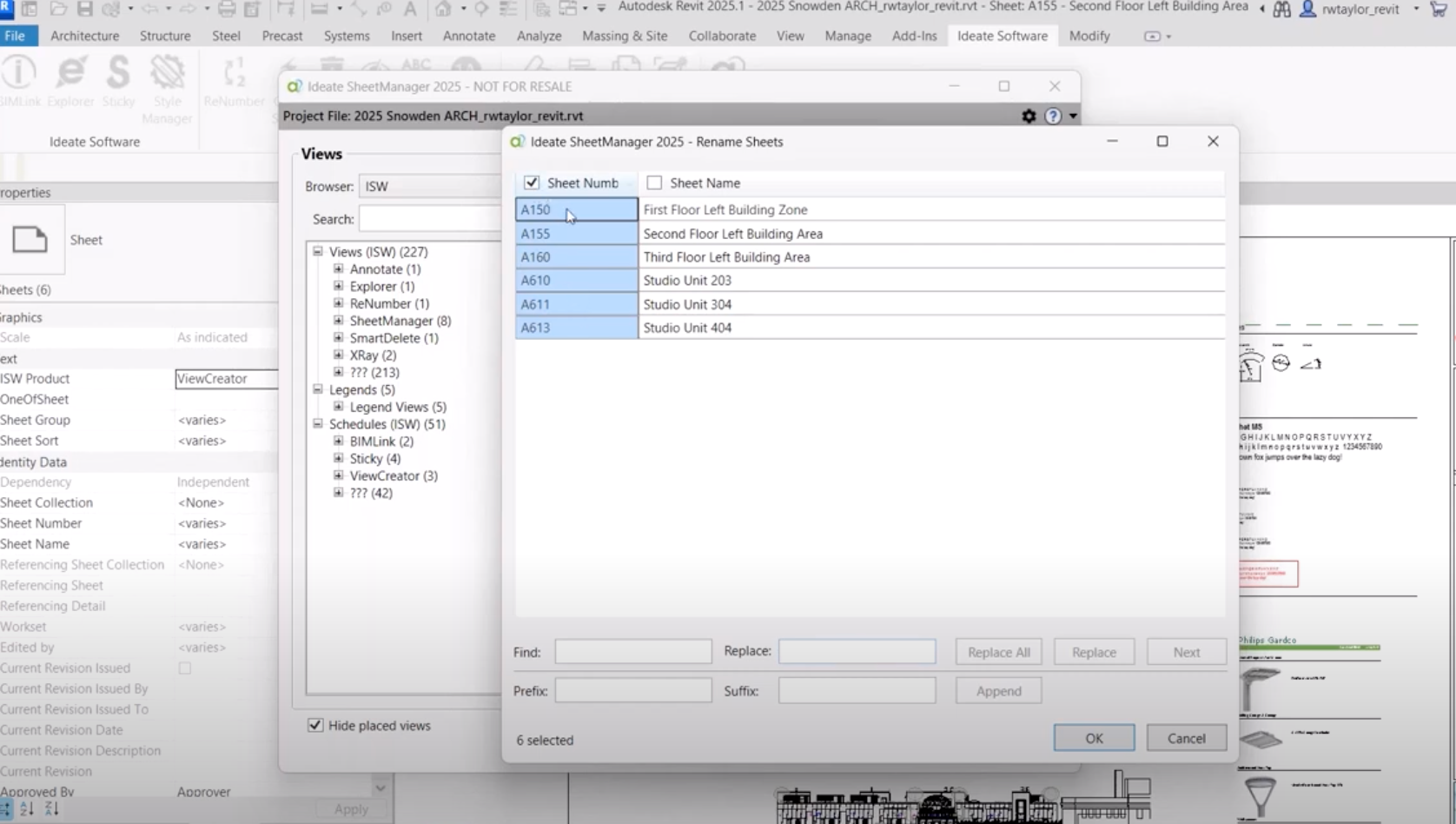Viewport: 1456px width, 824px height.
Task: Expand the Legend Views (5) node
Action: [339, 406]
